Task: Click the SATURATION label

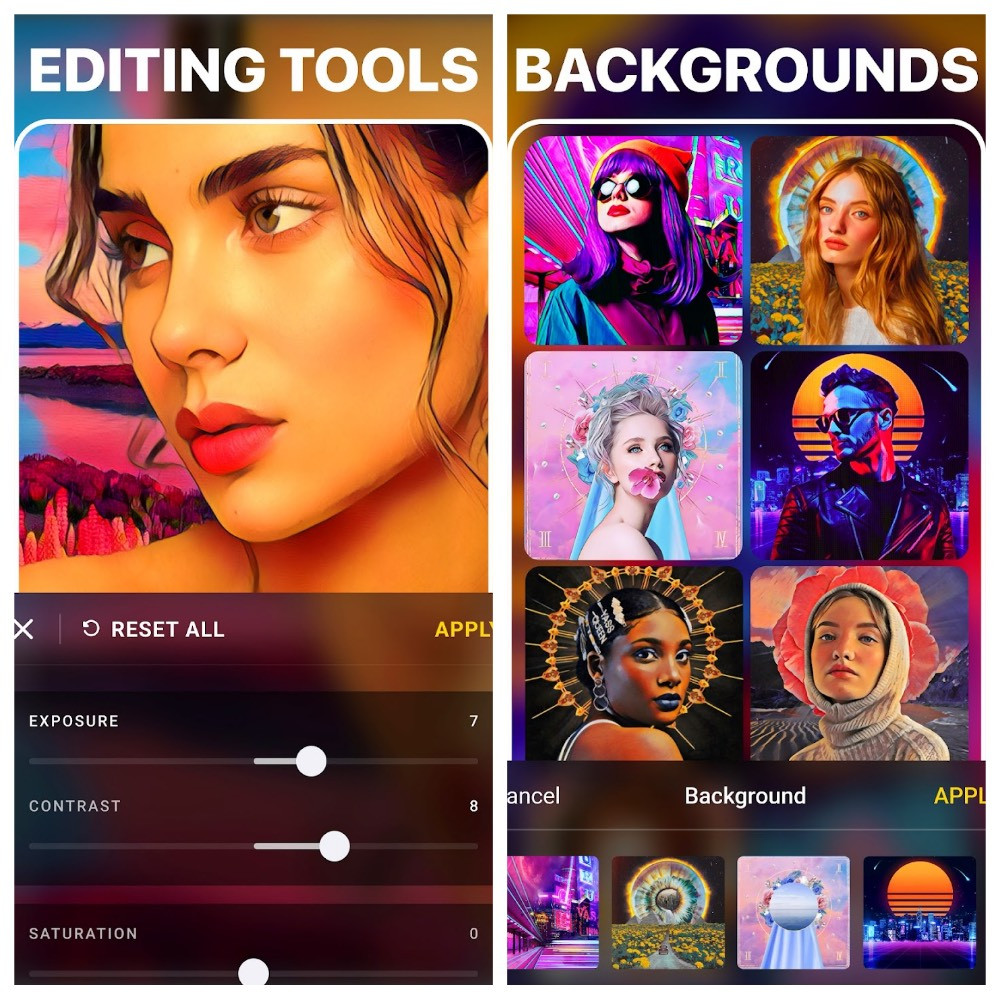Action: tap(84, 934)
